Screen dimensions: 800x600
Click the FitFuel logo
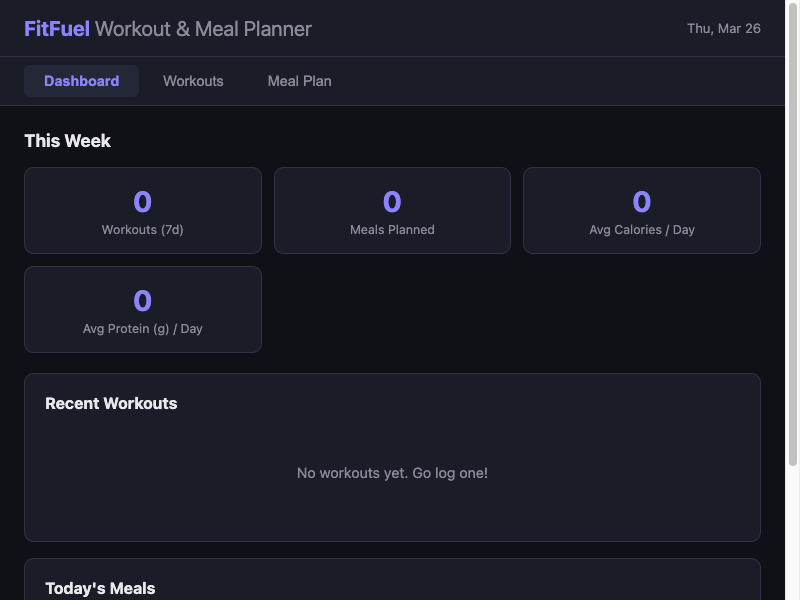57,29
